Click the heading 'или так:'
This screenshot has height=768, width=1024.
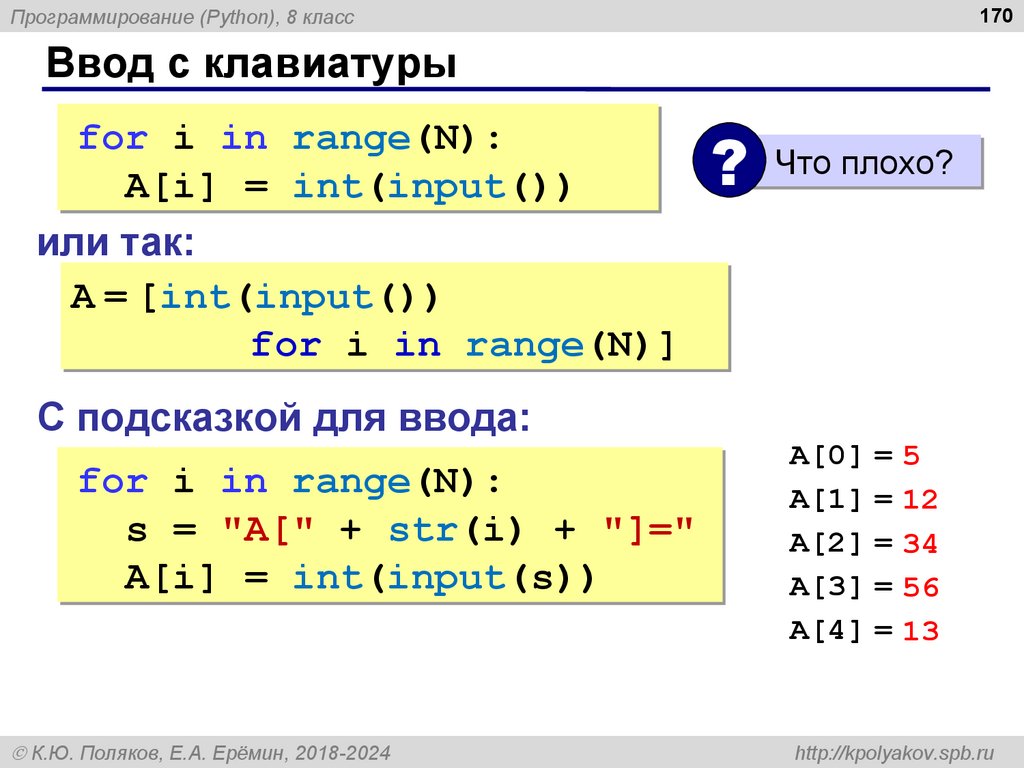tap(116, 242)
